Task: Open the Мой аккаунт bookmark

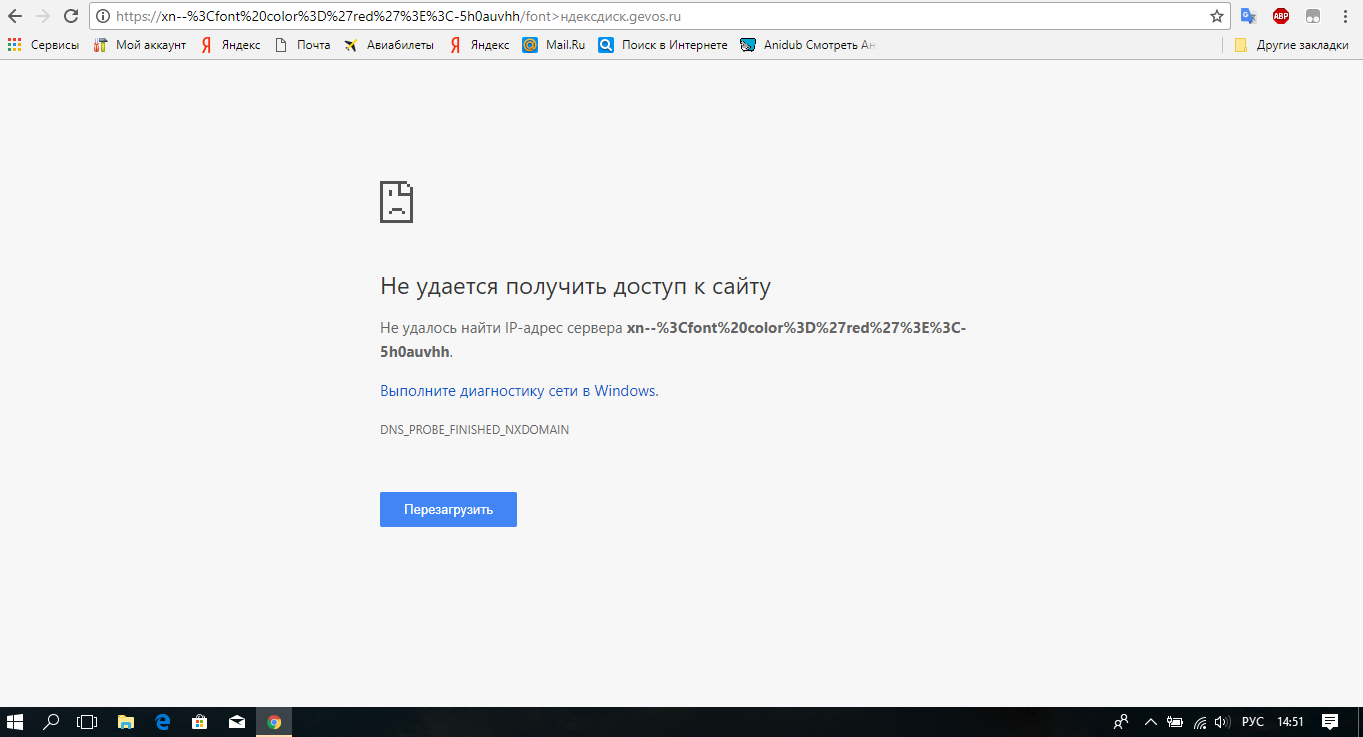Action: 140,45
